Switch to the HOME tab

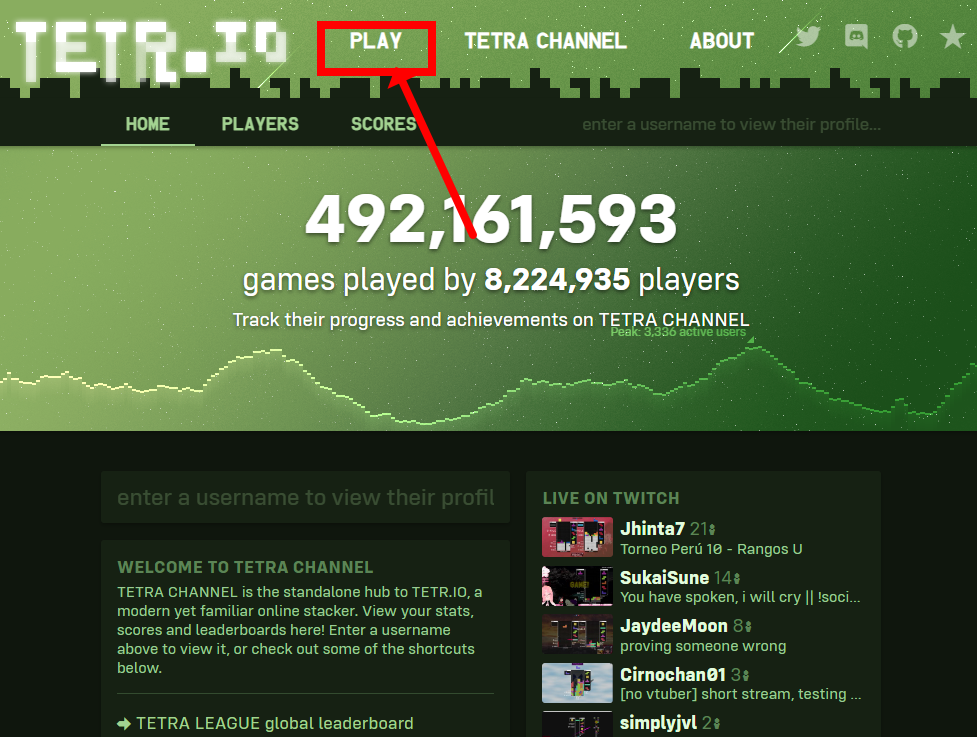(x=148, y=124)
